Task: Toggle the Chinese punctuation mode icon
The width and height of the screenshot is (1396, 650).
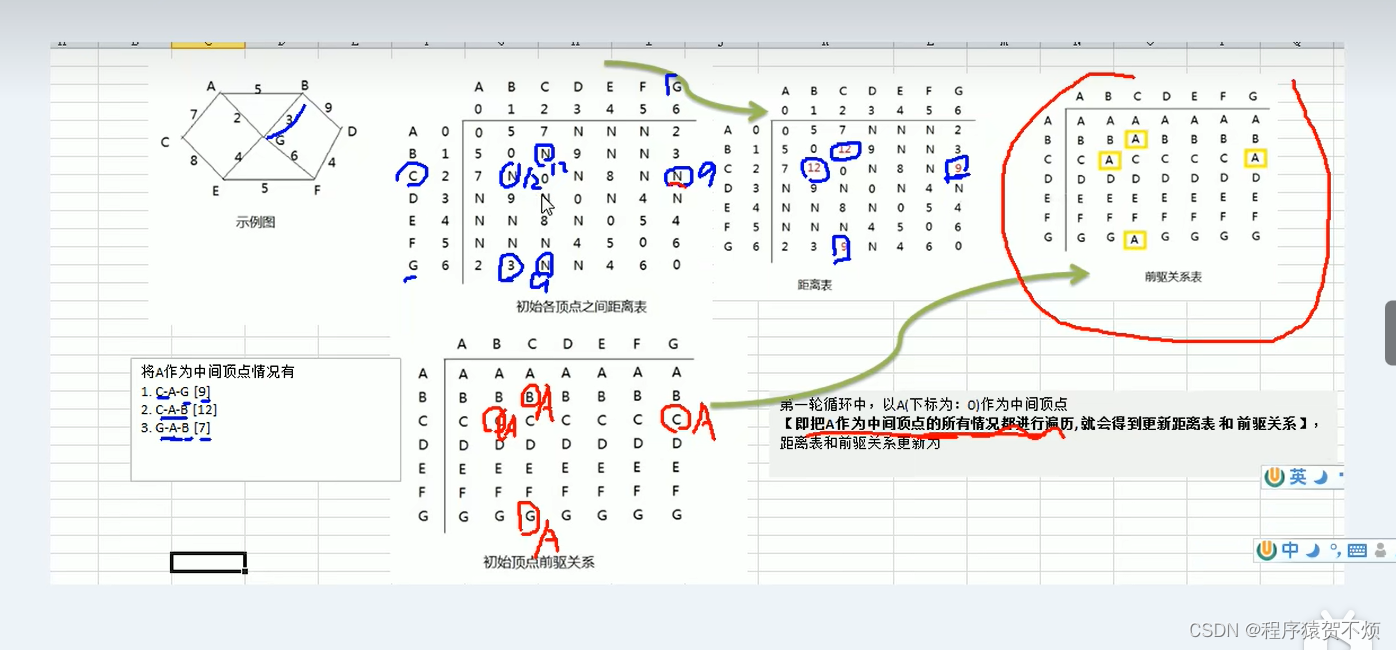Action: pos(1335,550)
